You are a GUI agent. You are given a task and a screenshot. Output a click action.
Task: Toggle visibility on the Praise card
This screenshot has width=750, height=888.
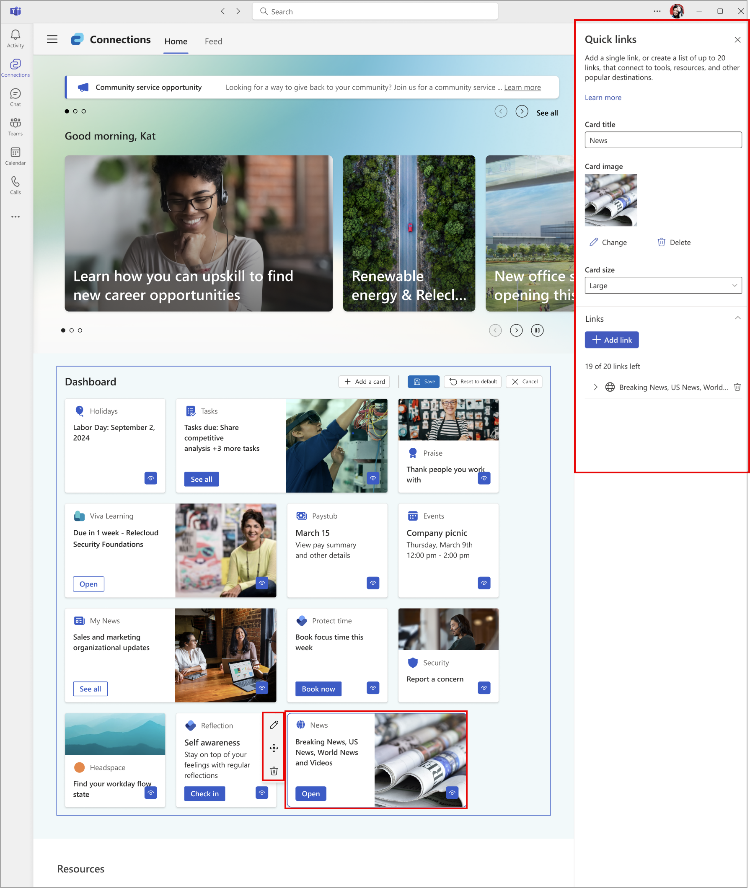tap(484, 479)
